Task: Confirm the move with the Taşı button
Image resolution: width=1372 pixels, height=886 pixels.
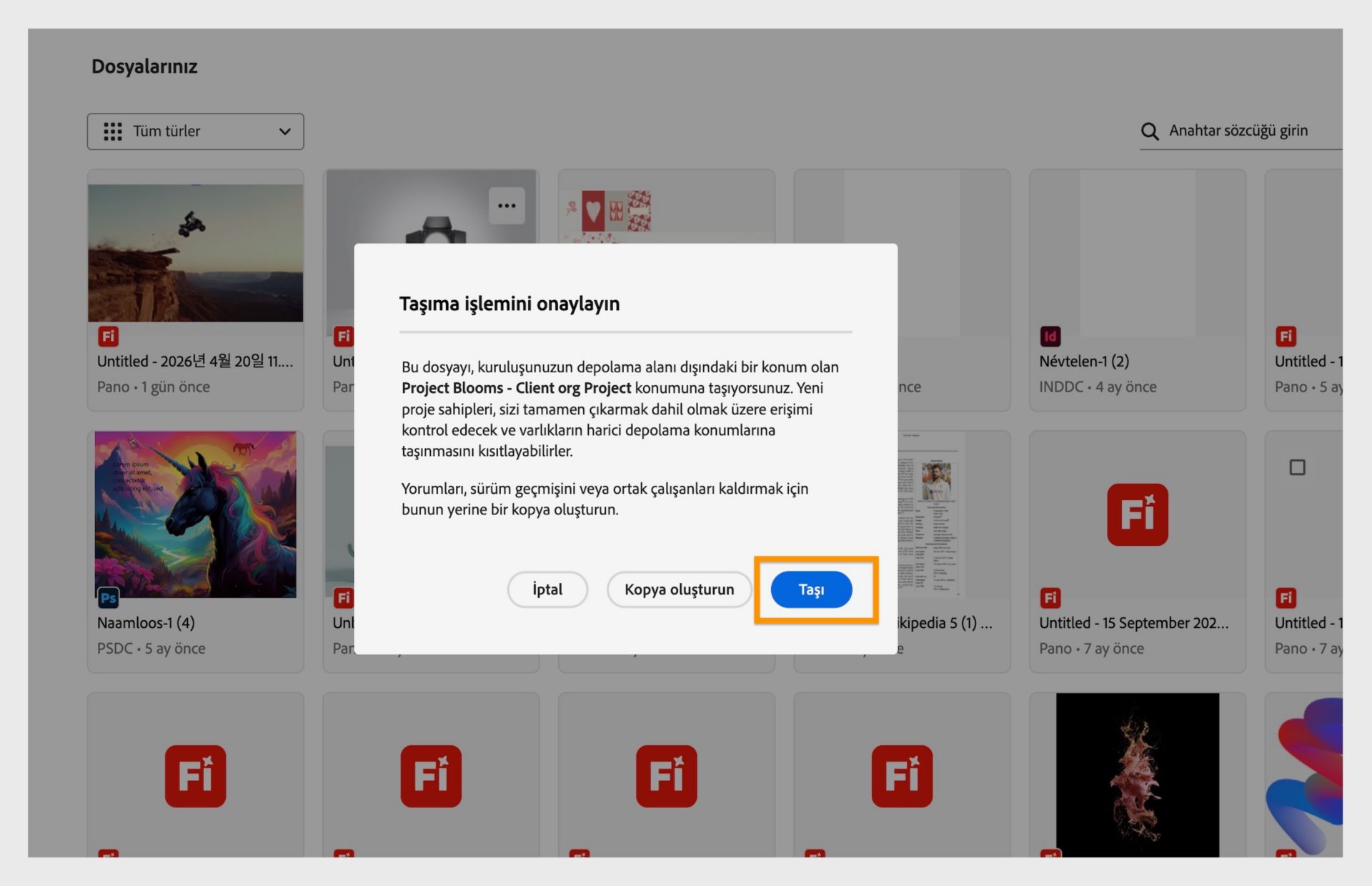Action: 811,589
